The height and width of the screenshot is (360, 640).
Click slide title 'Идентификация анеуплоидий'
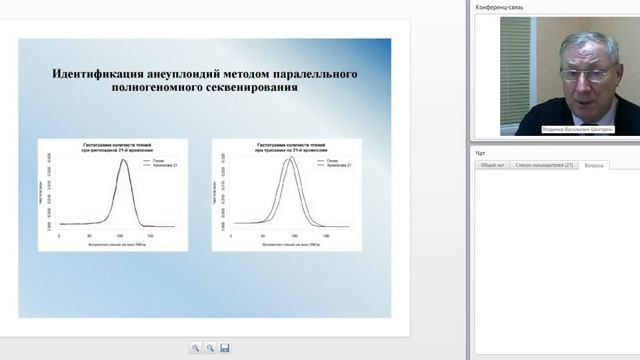(205, 80)
